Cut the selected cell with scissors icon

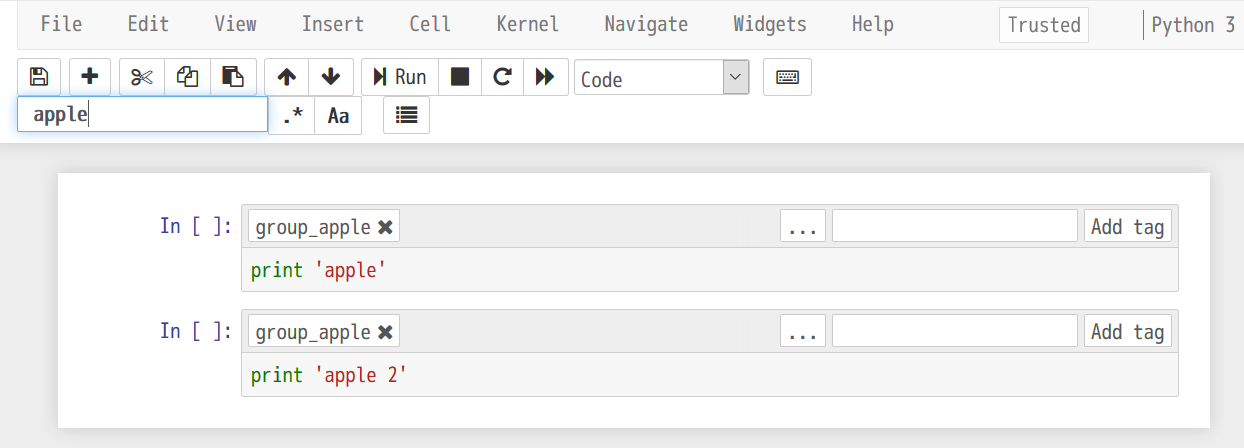[142, 77]
